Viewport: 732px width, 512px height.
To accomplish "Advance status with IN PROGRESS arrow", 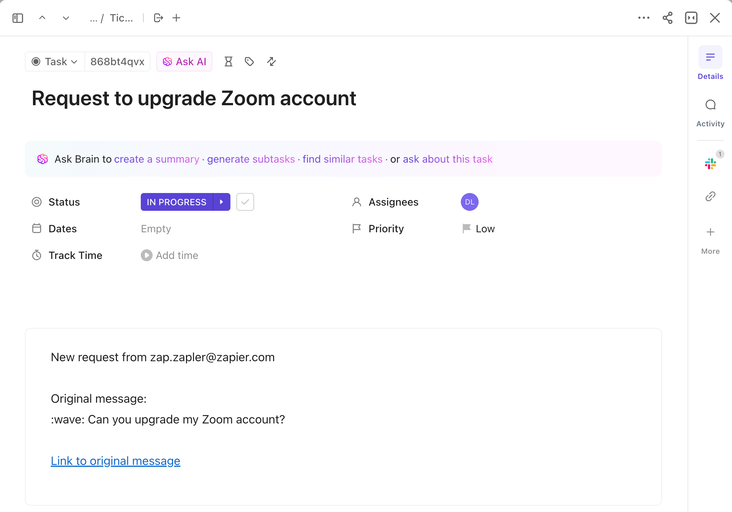I will click(x=221, y=202).
